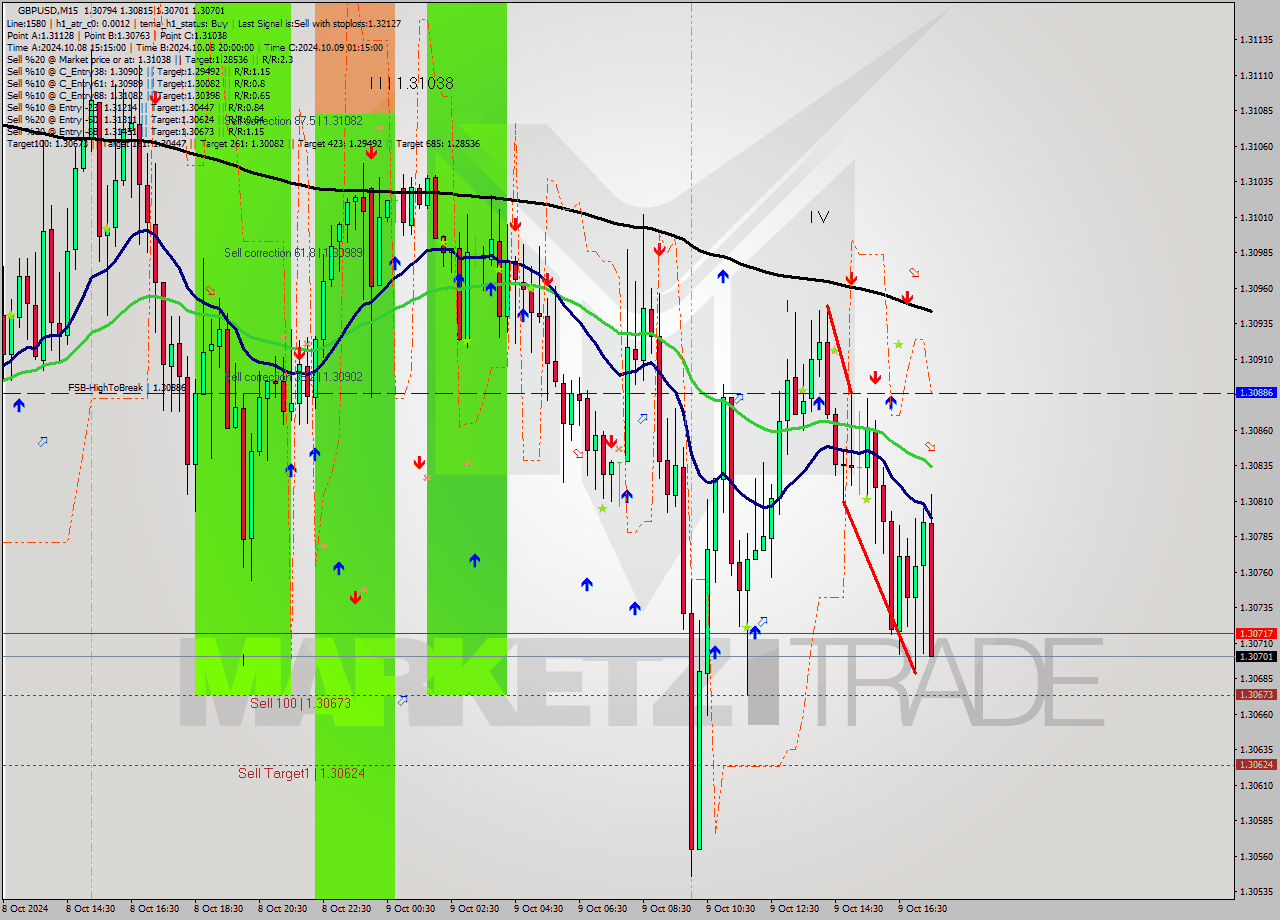Click the 'FSB-HighToBreak | 1.30886' label
The height and width of the screenshot is (920, 1280).
(126, 387)
